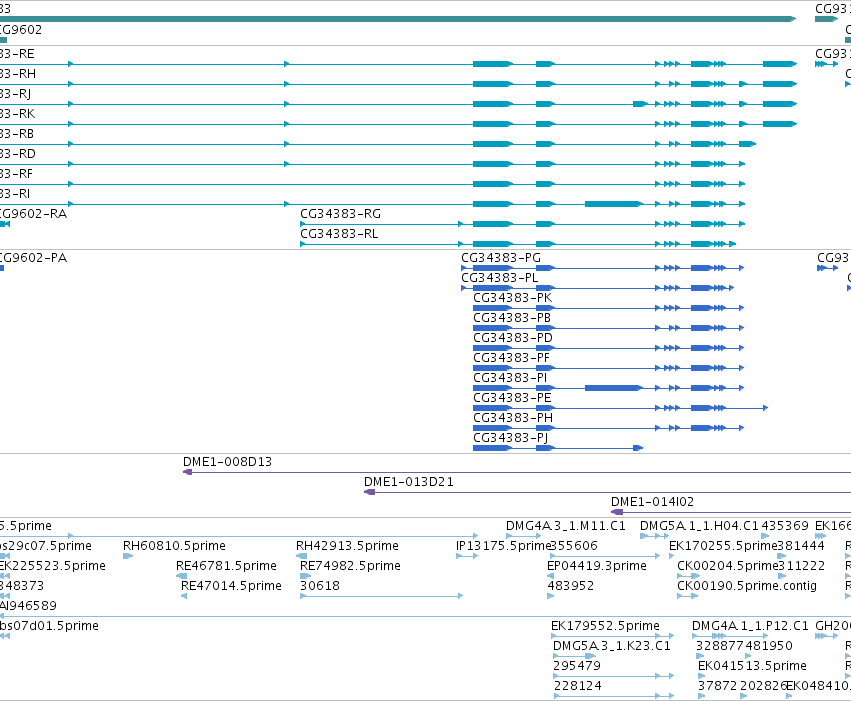This screenshot has height=701, width=851.
Task: Click the IP13175.5prime label
Action: pos(503,546)
